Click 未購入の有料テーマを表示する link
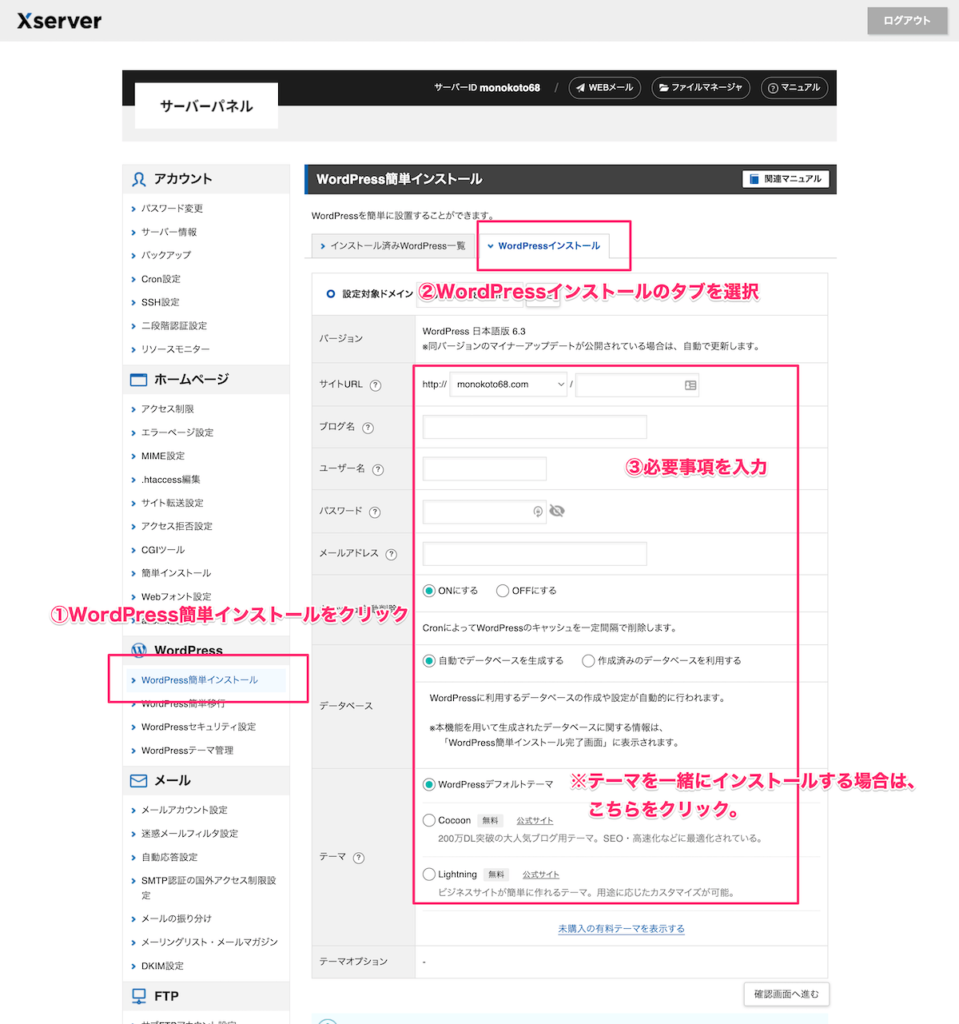Screen dimensions: 959x1024 pyautogui.click(x=621, y=929)
